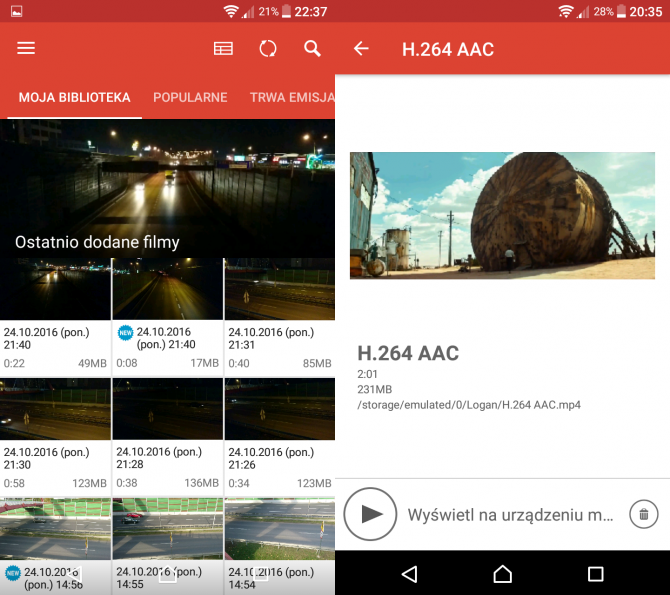Open search with magnifier icon
The image size is (670, 595).
(x=312, y=48)
